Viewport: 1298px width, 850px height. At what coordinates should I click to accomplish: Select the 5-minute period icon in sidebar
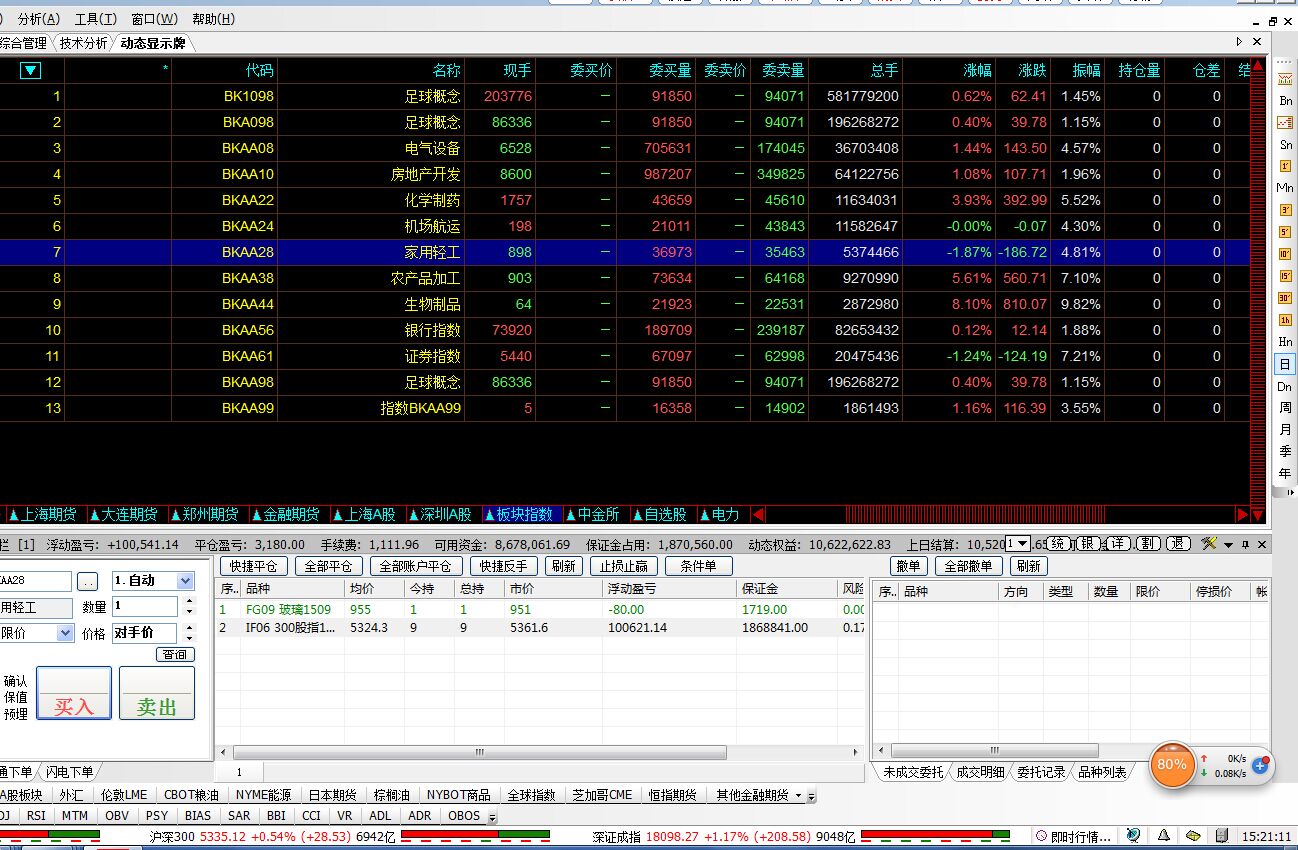coord(1285,232)
